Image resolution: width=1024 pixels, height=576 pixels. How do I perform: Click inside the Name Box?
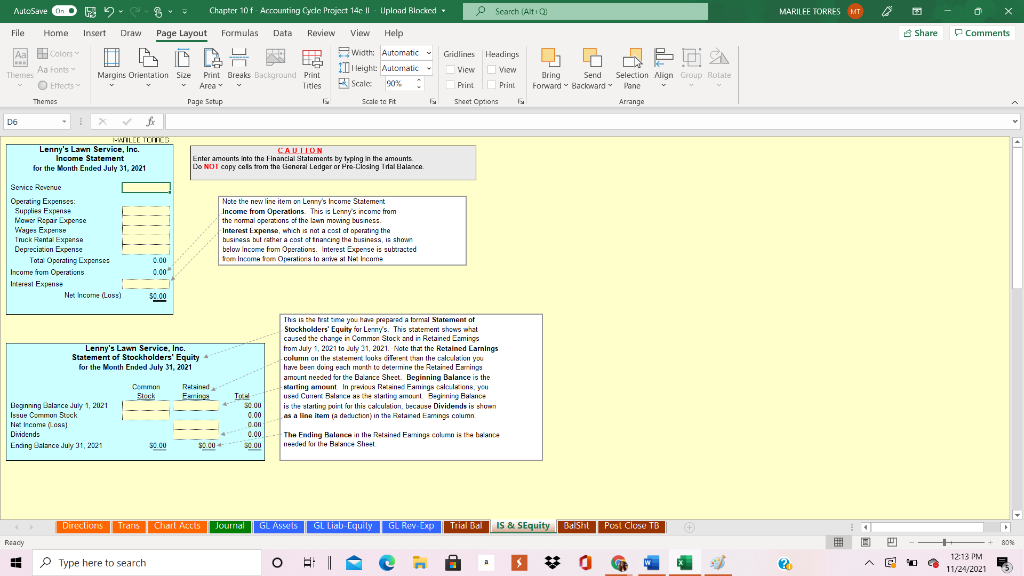tap(30, 119)
